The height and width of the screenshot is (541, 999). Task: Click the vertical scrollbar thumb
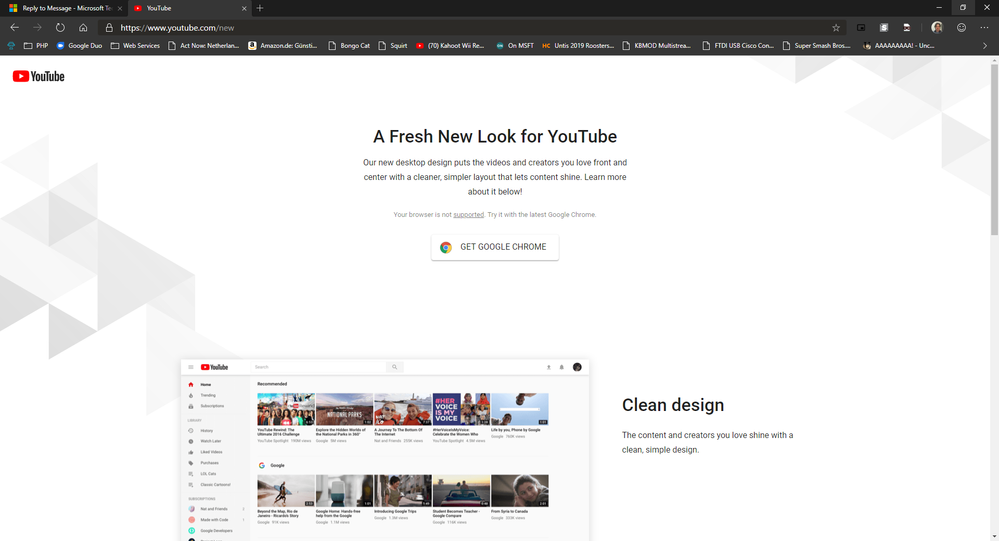tap(994, 148)
